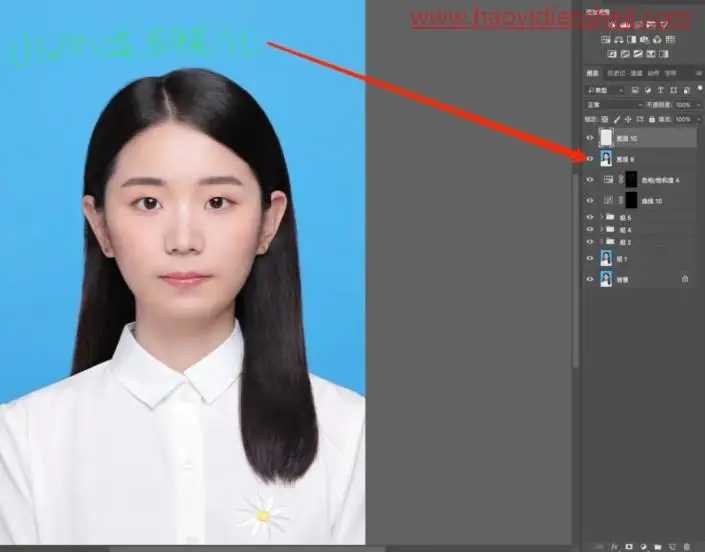Viewport: 705px width, 552px height.
Task: Add a layer mask
Action: tap(629, 547)
